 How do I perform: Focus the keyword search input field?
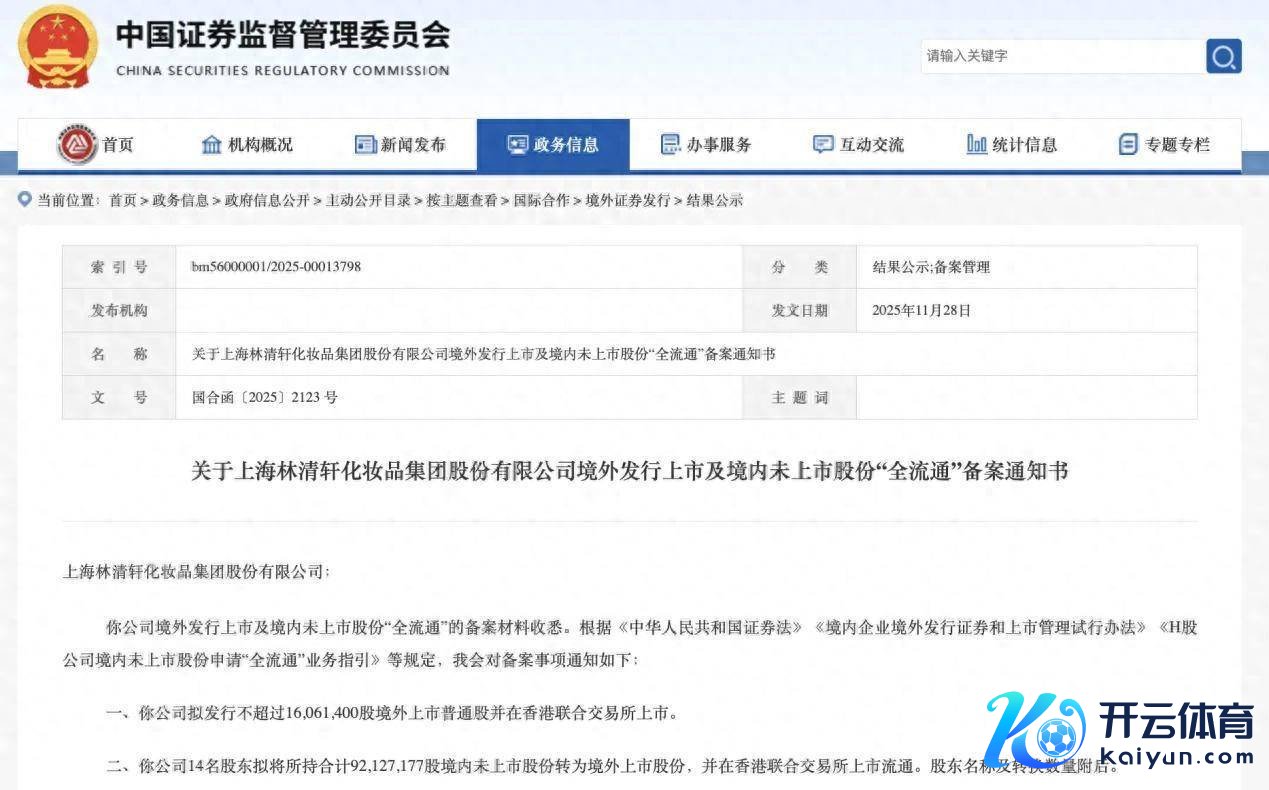[1060, 56]
